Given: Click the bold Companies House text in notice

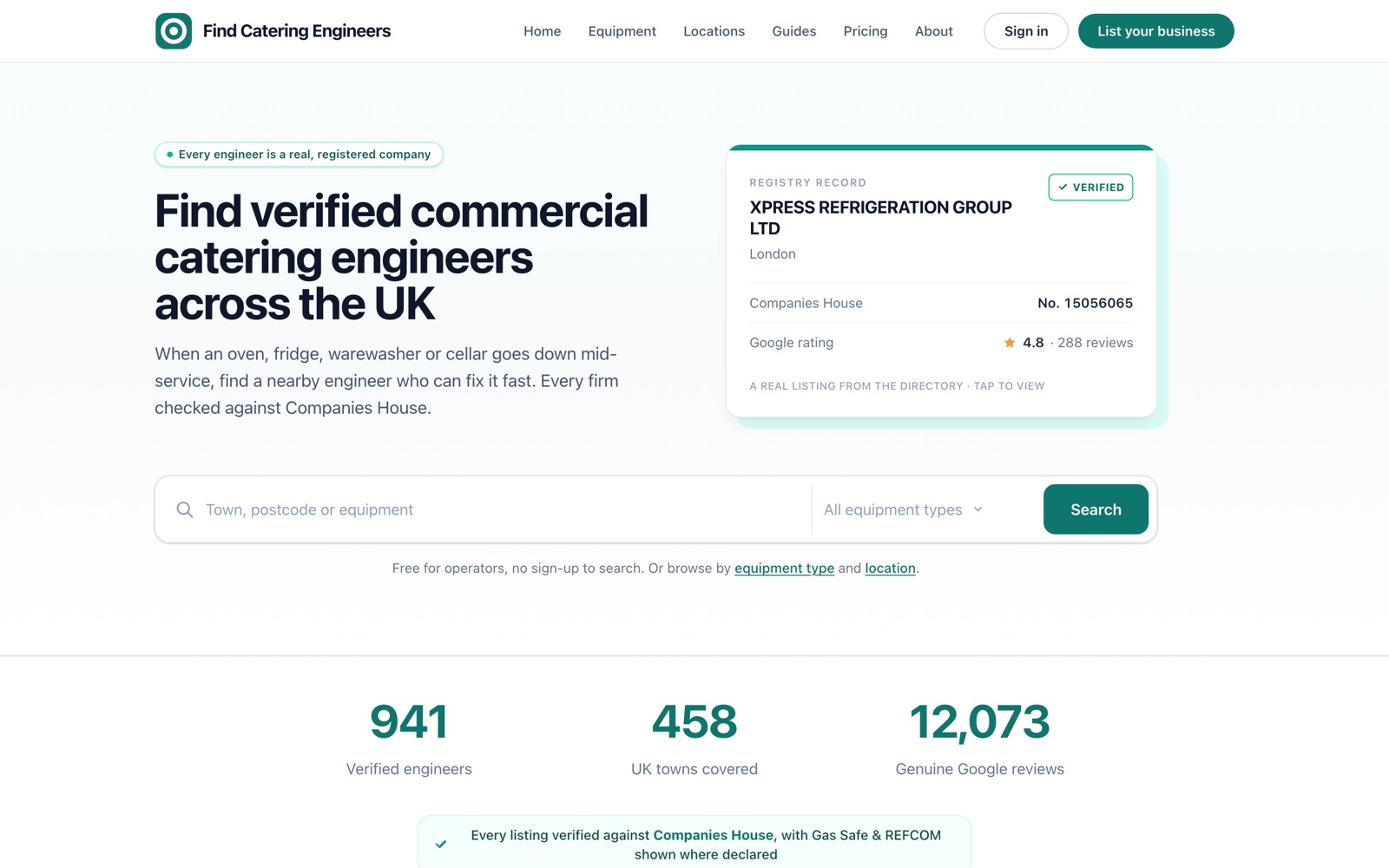Looking at the screenshot, I should tap(714, 835).
